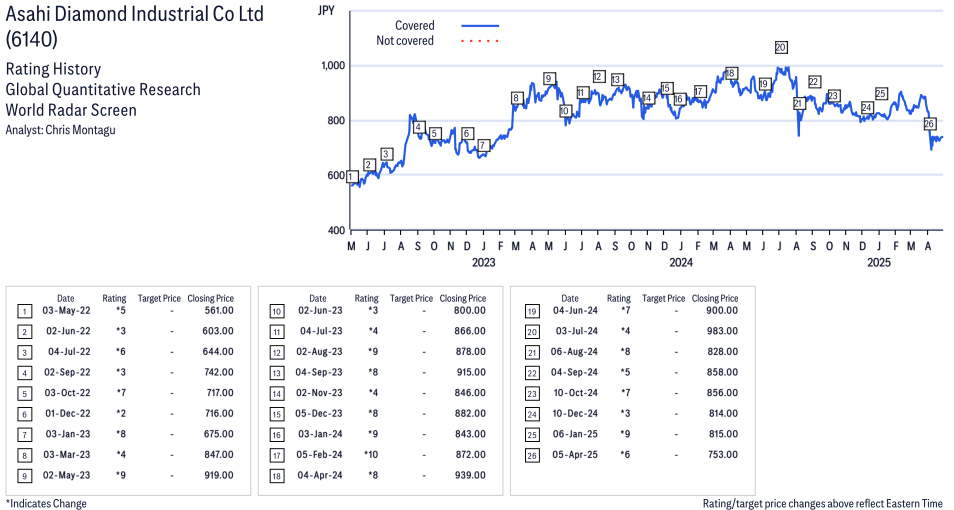Screen dimensions: 954x510
Task: Click the company title Asahi Diamond Industrial
Action: pyautogui.click(x=134, y=14)
